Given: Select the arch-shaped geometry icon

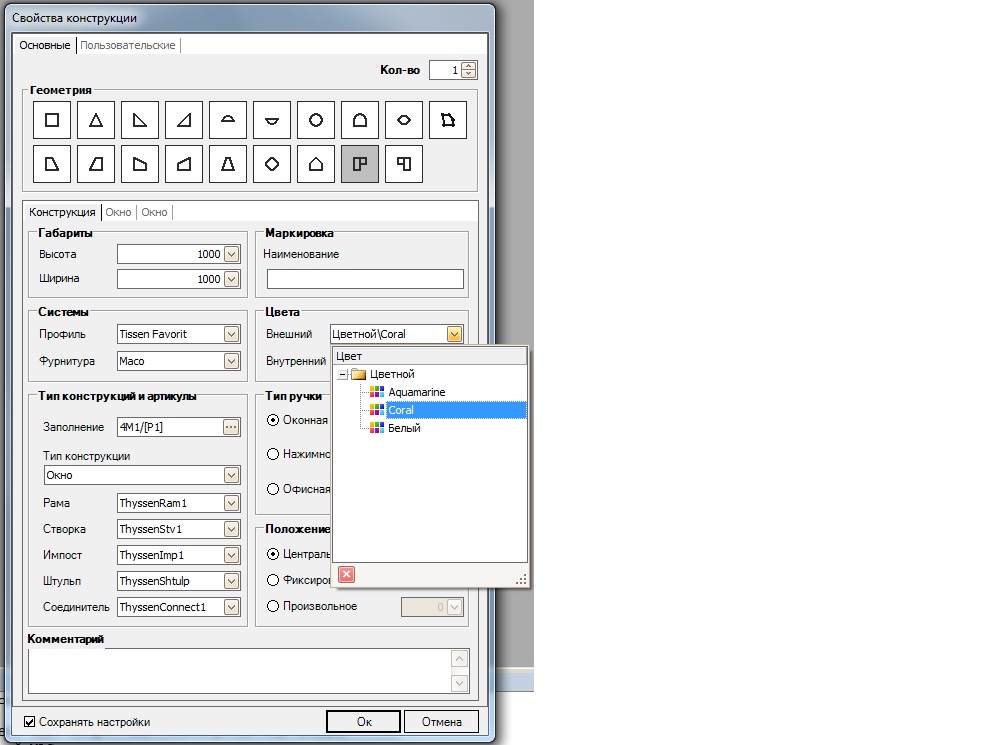Looking at the screenshot, I should (360, 120).
